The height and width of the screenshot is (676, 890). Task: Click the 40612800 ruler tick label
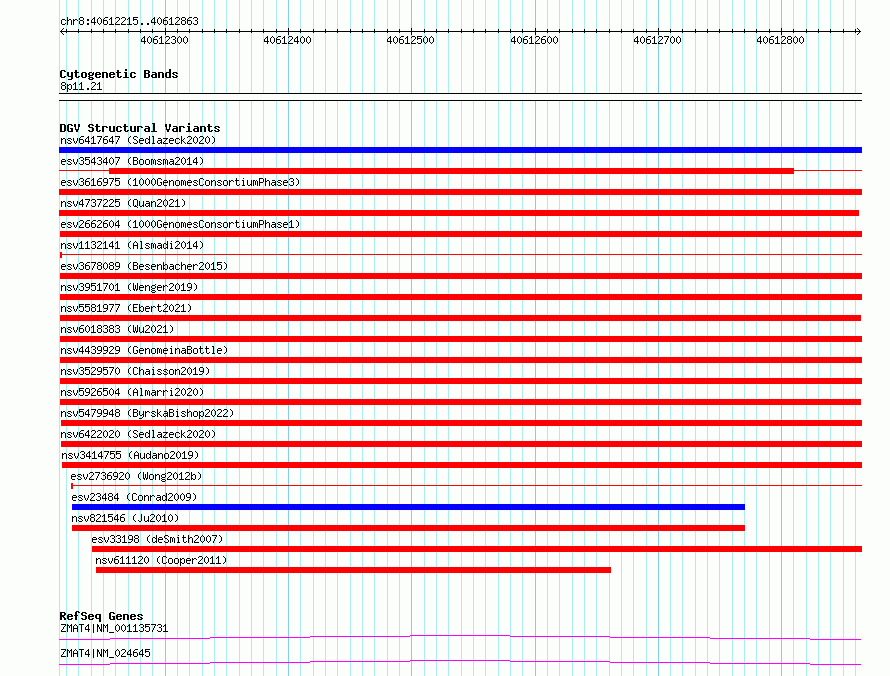pos(780,40)
